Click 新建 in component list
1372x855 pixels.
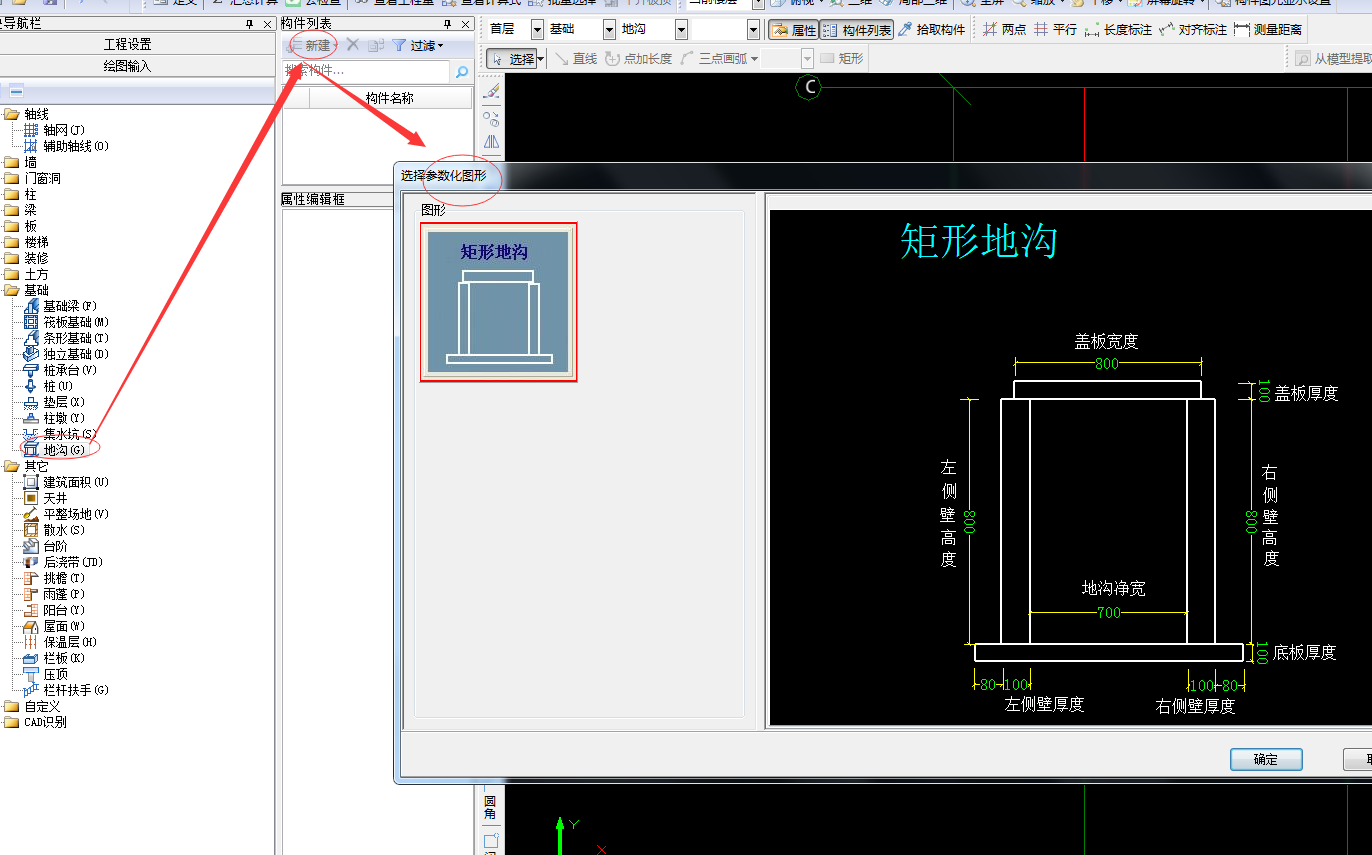(x=310, y=45)
